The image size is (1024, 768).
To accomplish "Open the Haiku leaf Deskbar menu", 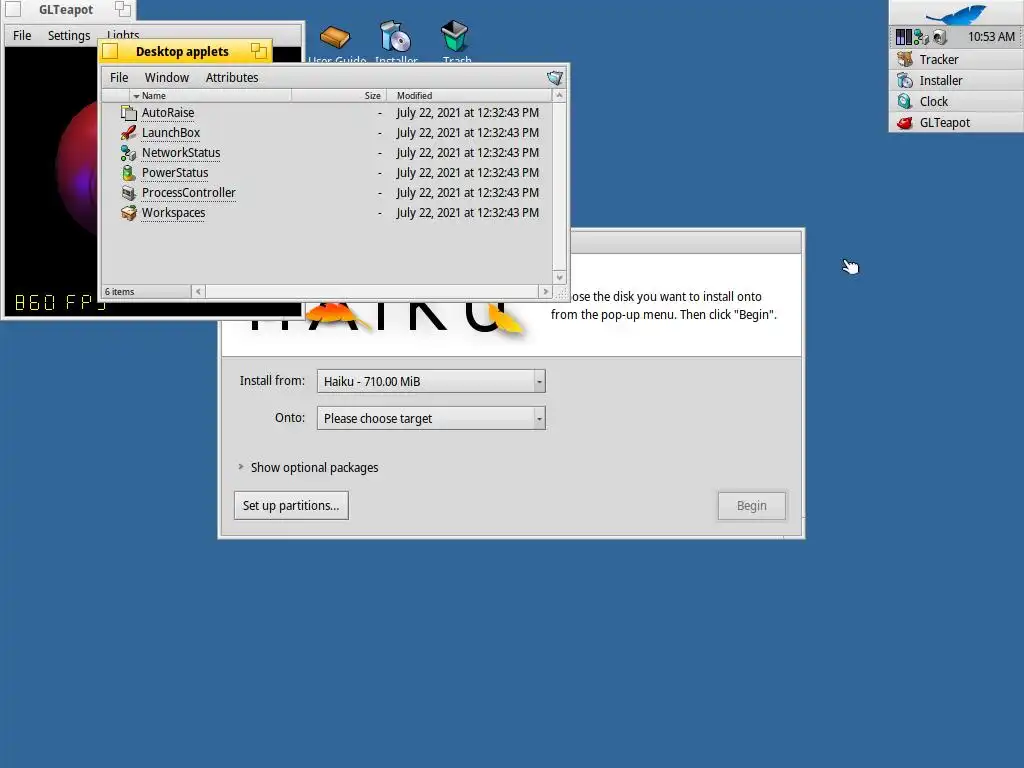I will (x=956, y=13).
